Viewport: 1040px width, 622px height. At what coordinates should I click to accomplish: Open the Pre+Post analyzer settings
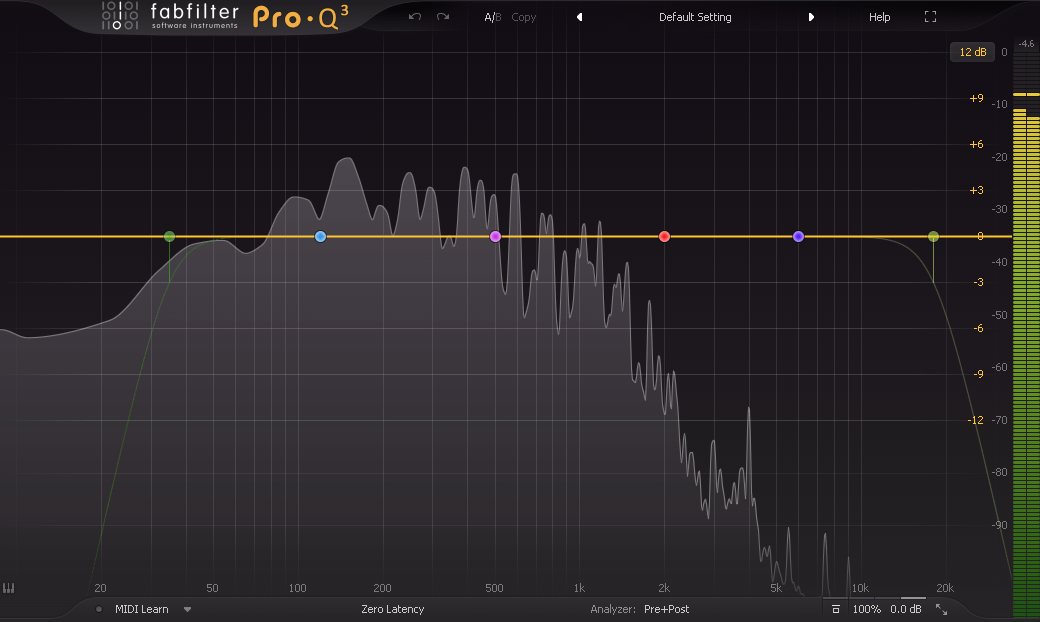pos(666,609)
